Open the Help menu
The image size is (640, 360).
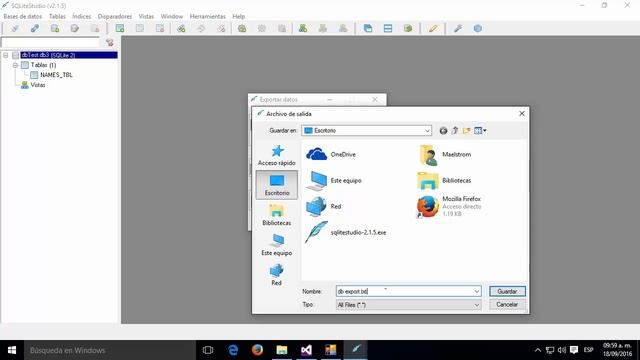click(x=238, y=16)
